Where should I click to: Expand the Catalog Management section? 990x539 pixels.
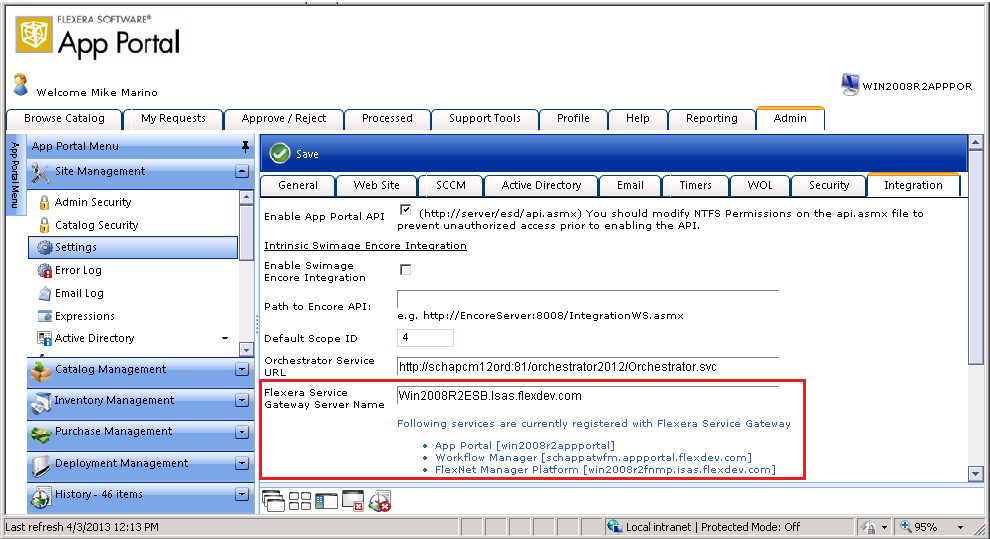(x=242, y=370)
